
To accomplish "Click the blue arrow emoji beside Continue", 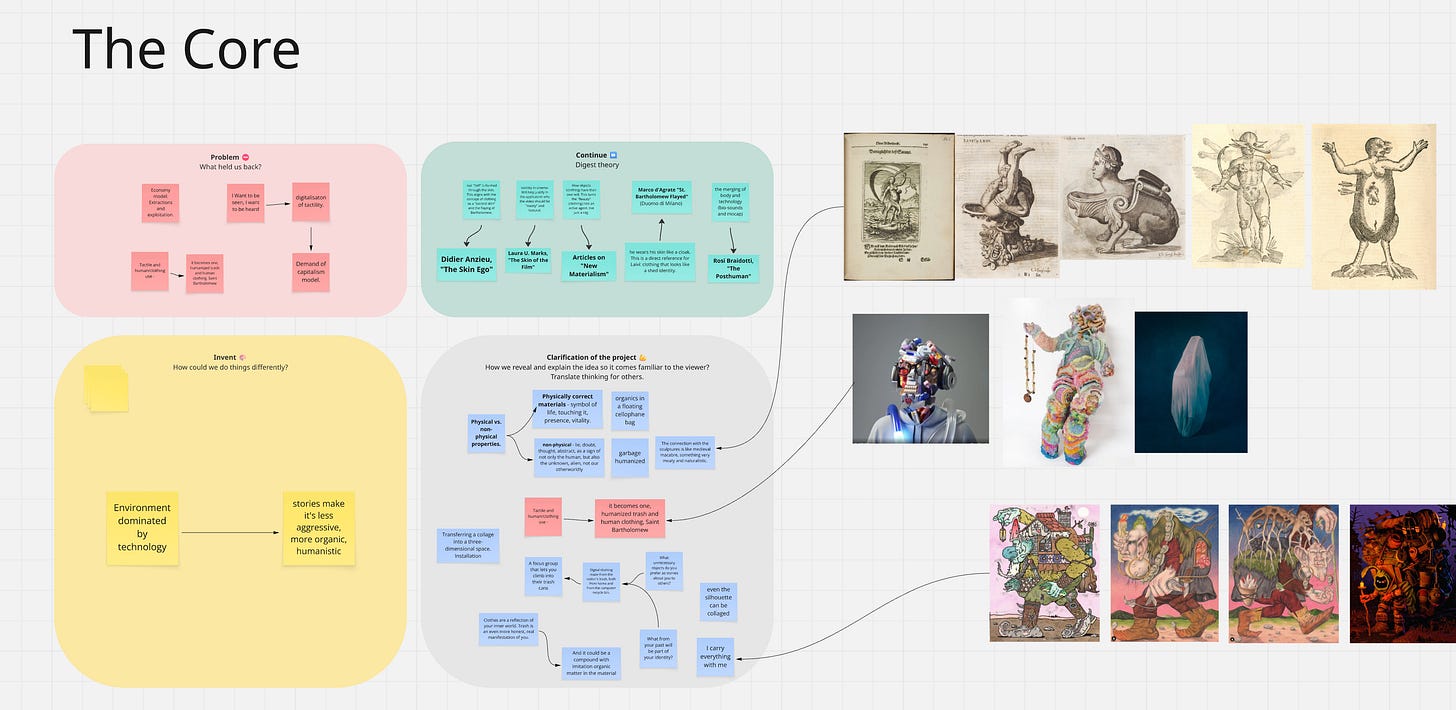I will (613, 155).
